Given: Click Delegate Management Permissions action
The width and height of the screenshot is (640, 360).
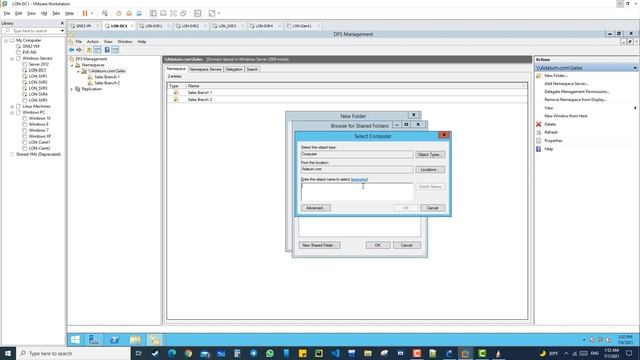Looking at the screenshot, I should click(576, 92).
